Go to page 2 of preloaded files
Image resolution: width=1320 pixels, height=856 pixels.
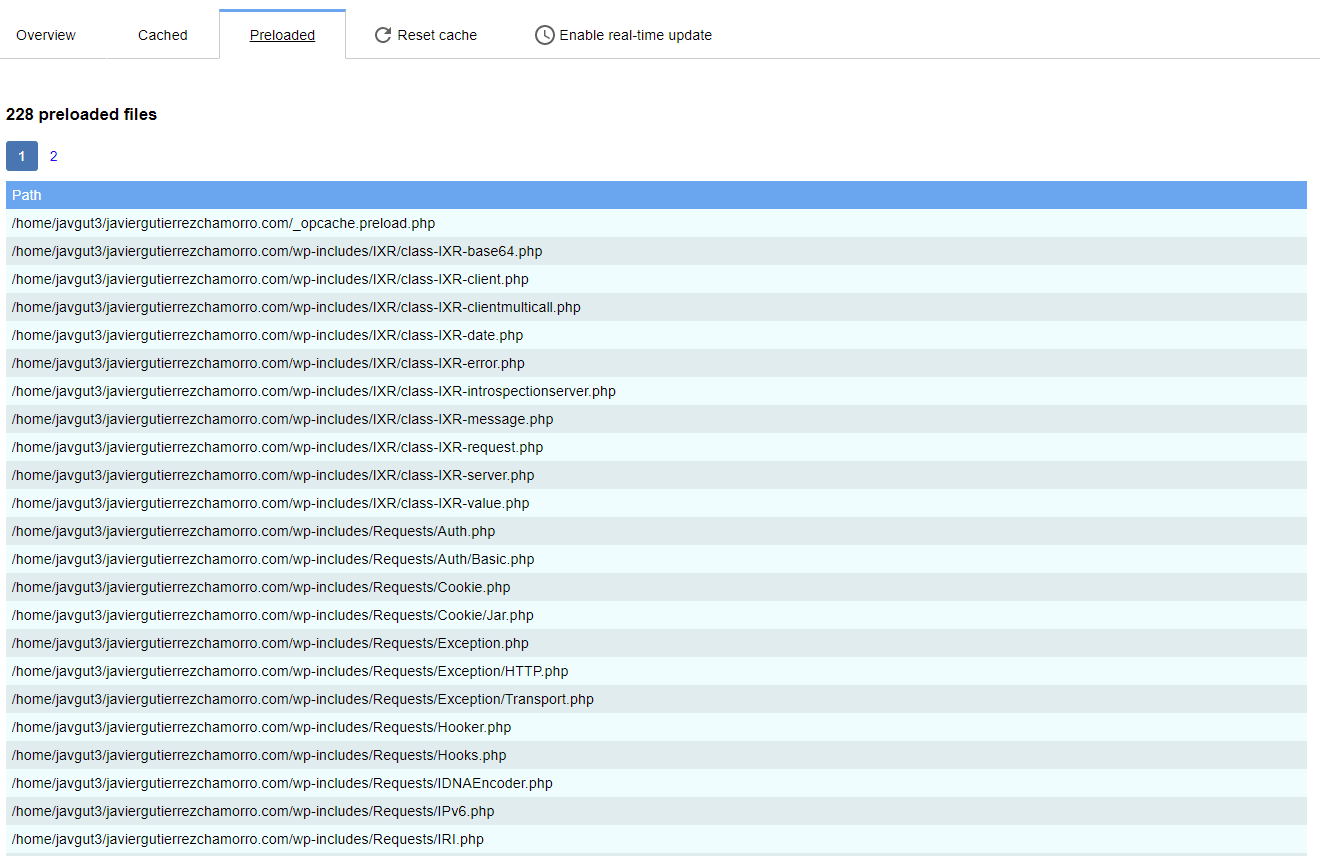click(x=53, y=156)
